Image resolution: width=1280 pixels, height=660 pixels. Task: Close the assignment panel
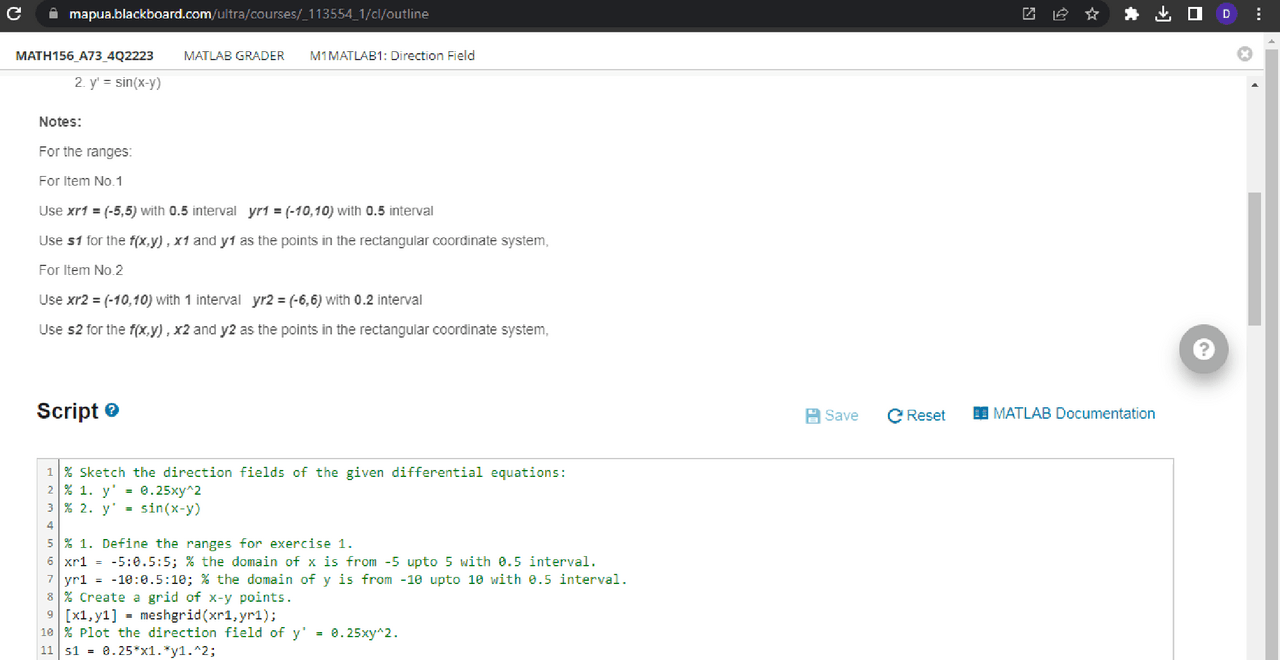[1244, 54]
